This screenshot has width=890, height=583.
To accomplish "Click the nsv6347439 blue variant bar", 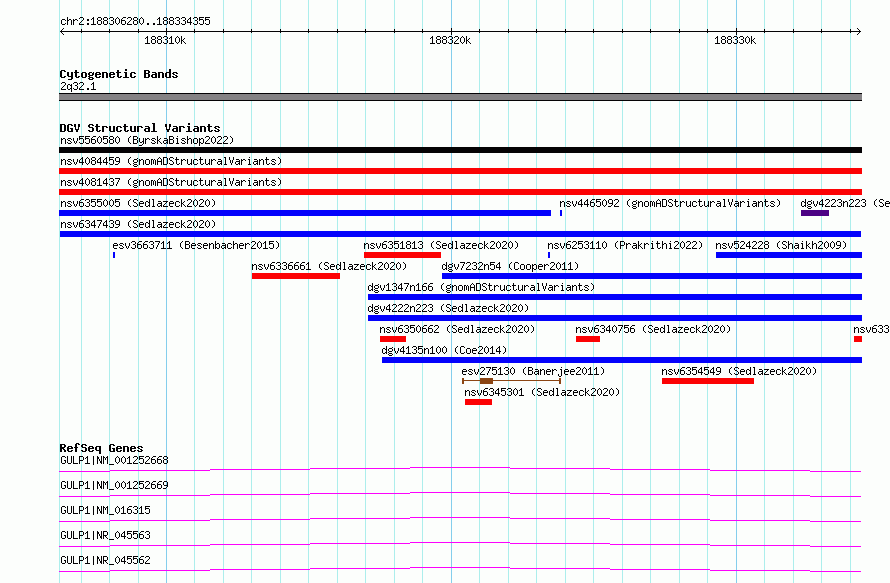I will click(460, 234).
